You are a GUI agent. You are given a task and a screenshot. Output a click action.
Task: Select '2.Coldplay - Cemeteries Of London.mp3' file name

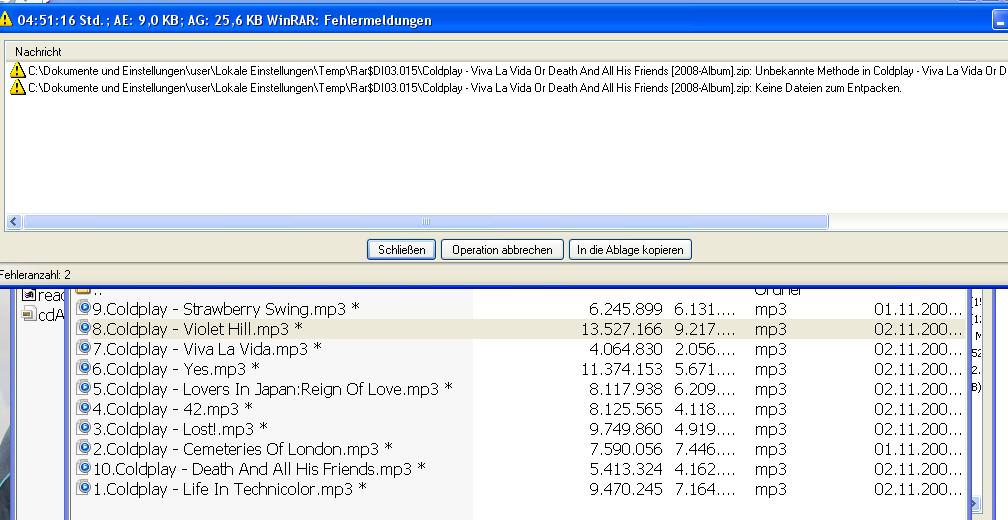click(242, 449)
